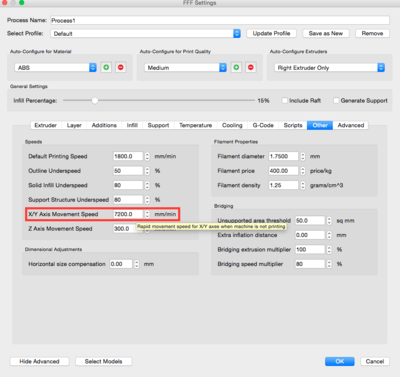Open the Medium print quality dropdown
This screenshot has width=400, height=377.
[x=186, y=68]
